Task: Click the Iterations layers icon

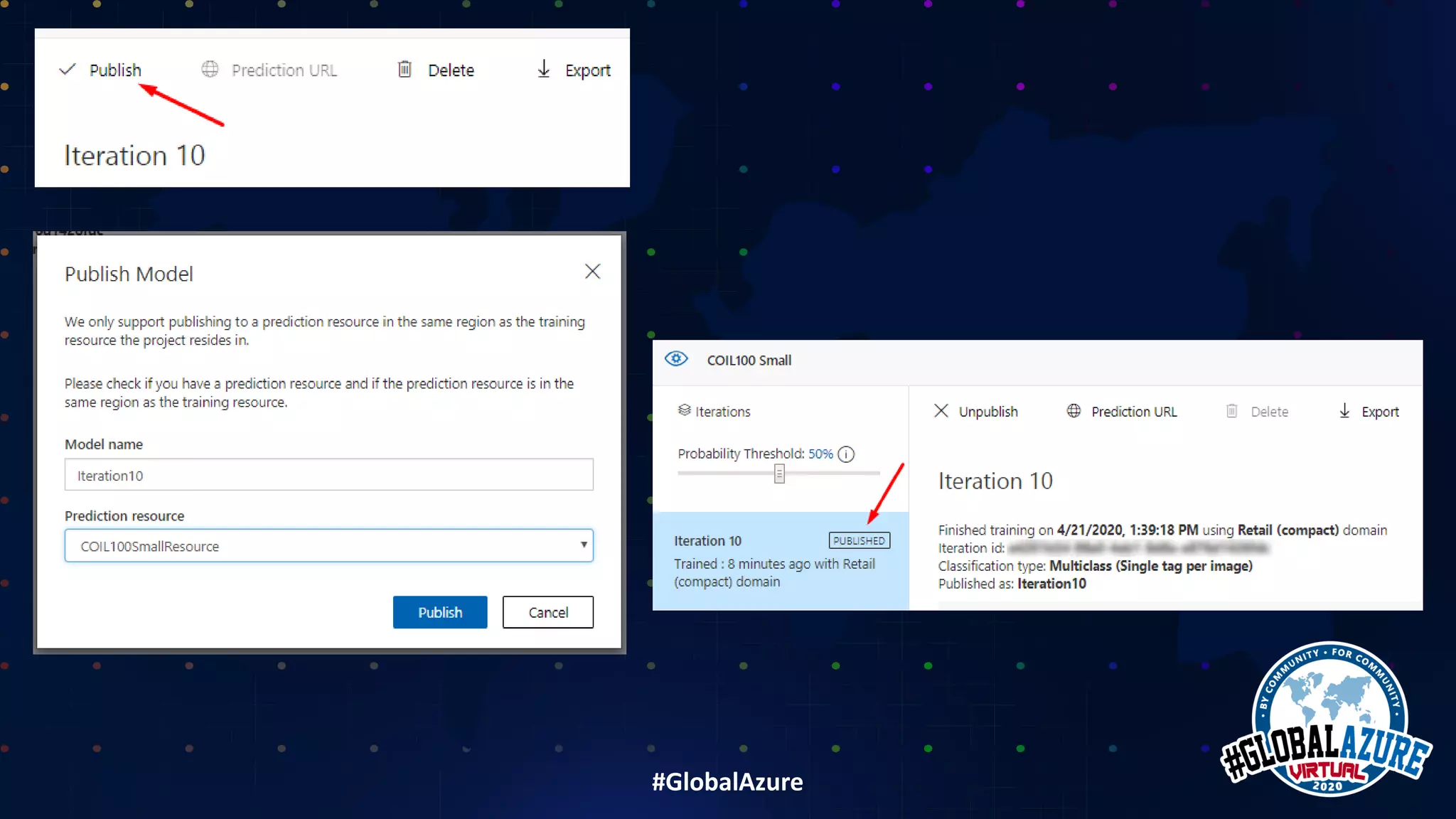Action: click(x=684, y=410)
